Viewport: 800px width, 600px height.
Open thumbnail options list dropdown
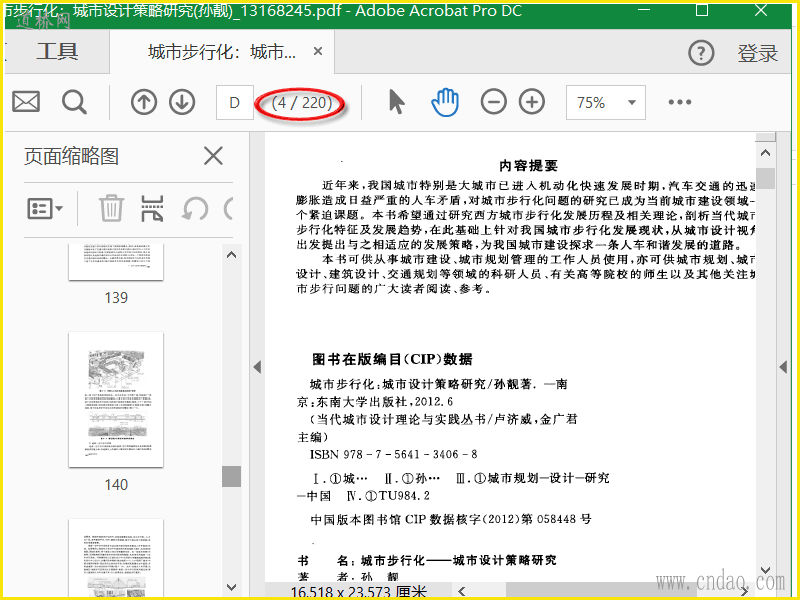pyautogui.click(x=45, y=208)
